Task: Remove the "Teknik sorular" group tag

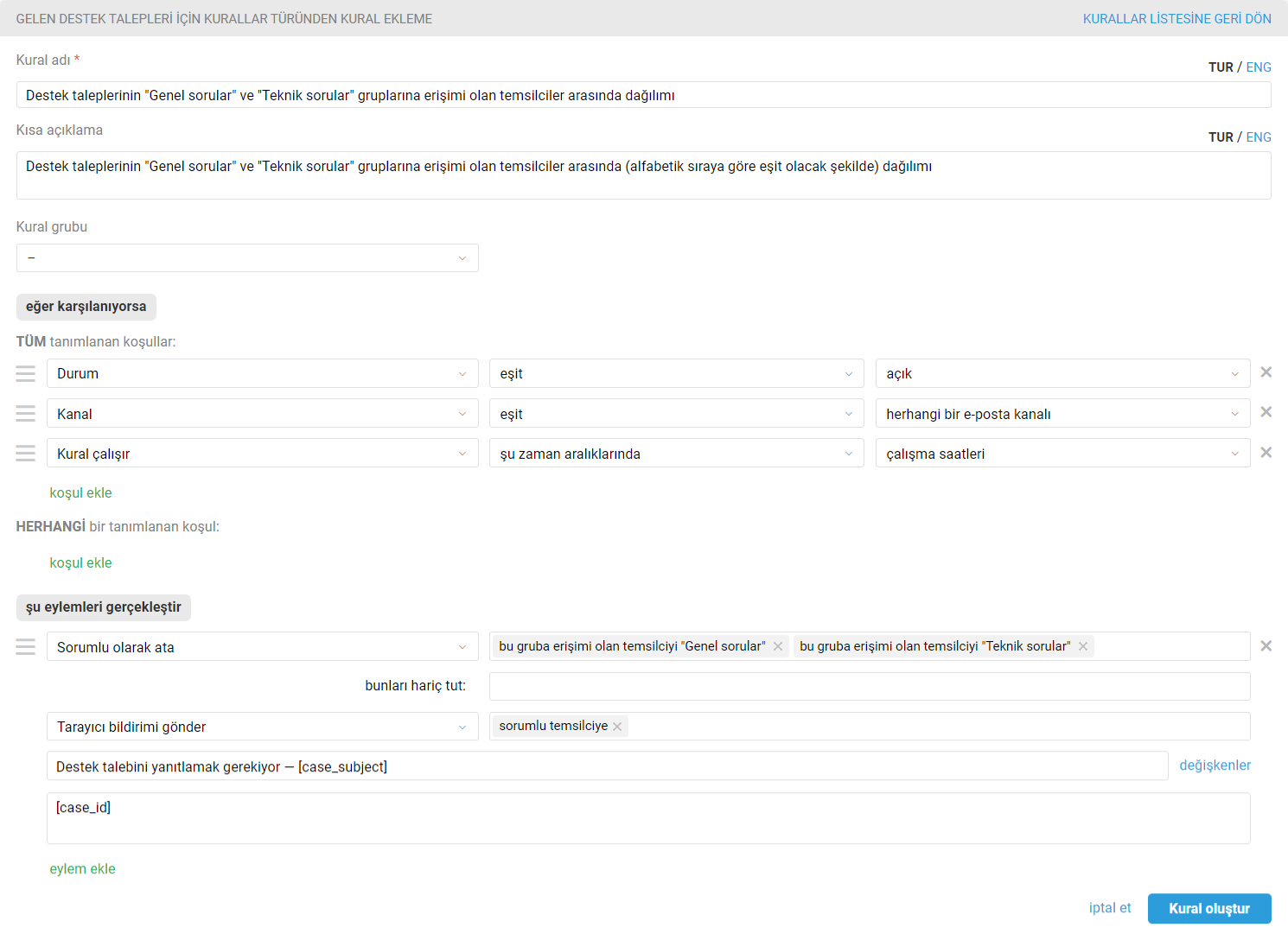Action: (1083, 646)
